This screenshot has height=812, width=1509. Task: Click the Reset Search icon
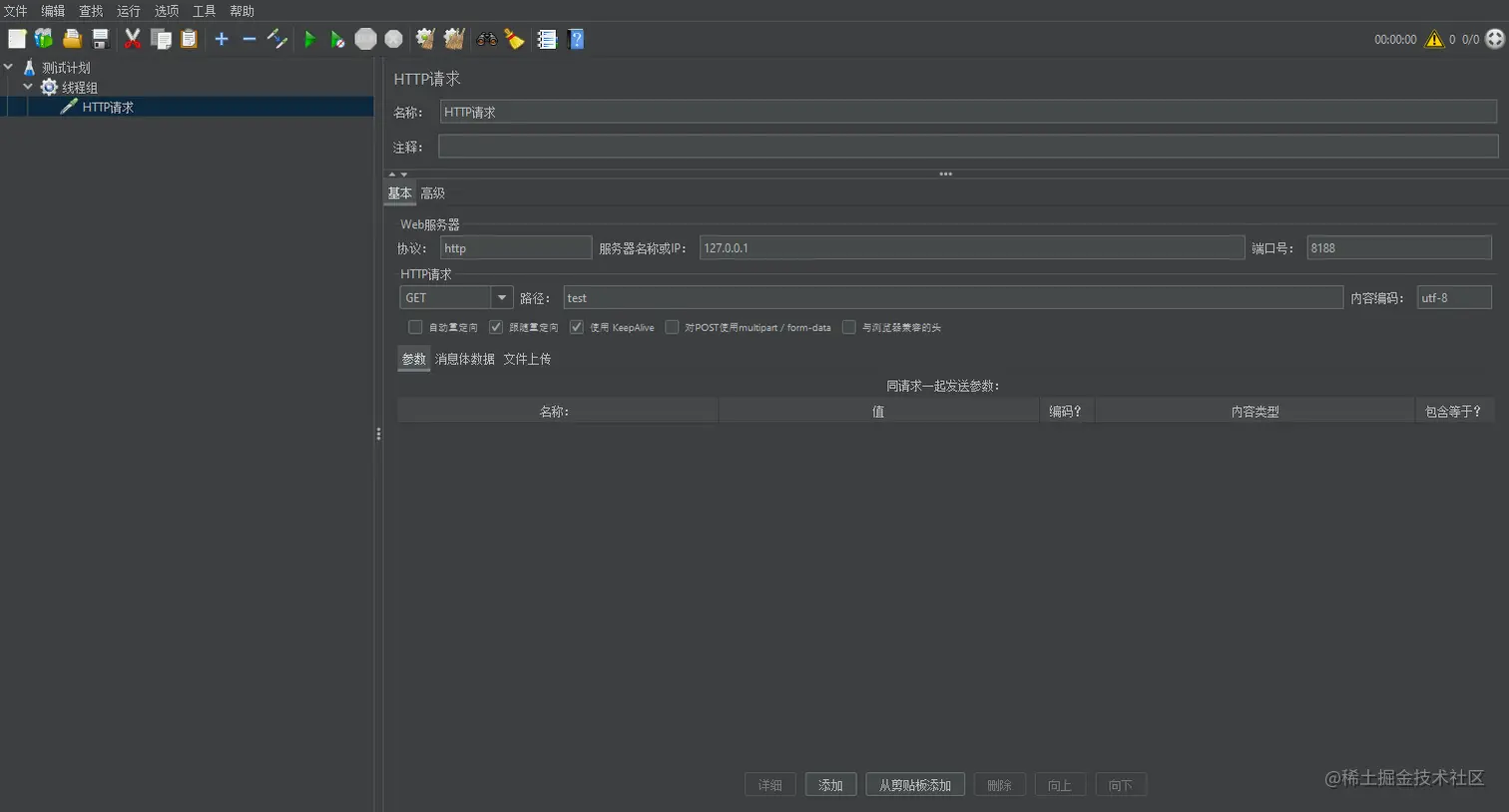point(515,39)
